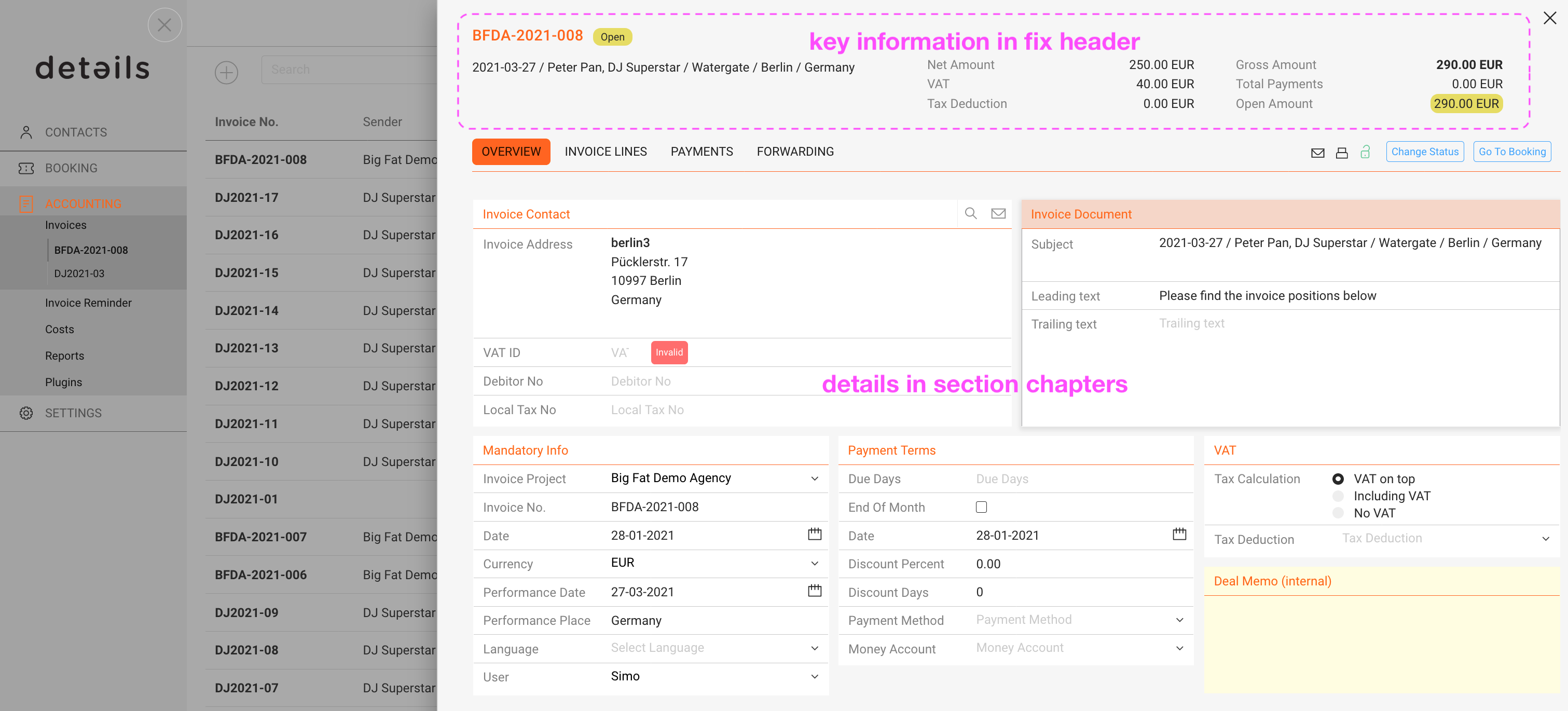Open calendar for Performance Date
Image resolution: width=1568 pixels, height=711 pixels.
point(815,591)
